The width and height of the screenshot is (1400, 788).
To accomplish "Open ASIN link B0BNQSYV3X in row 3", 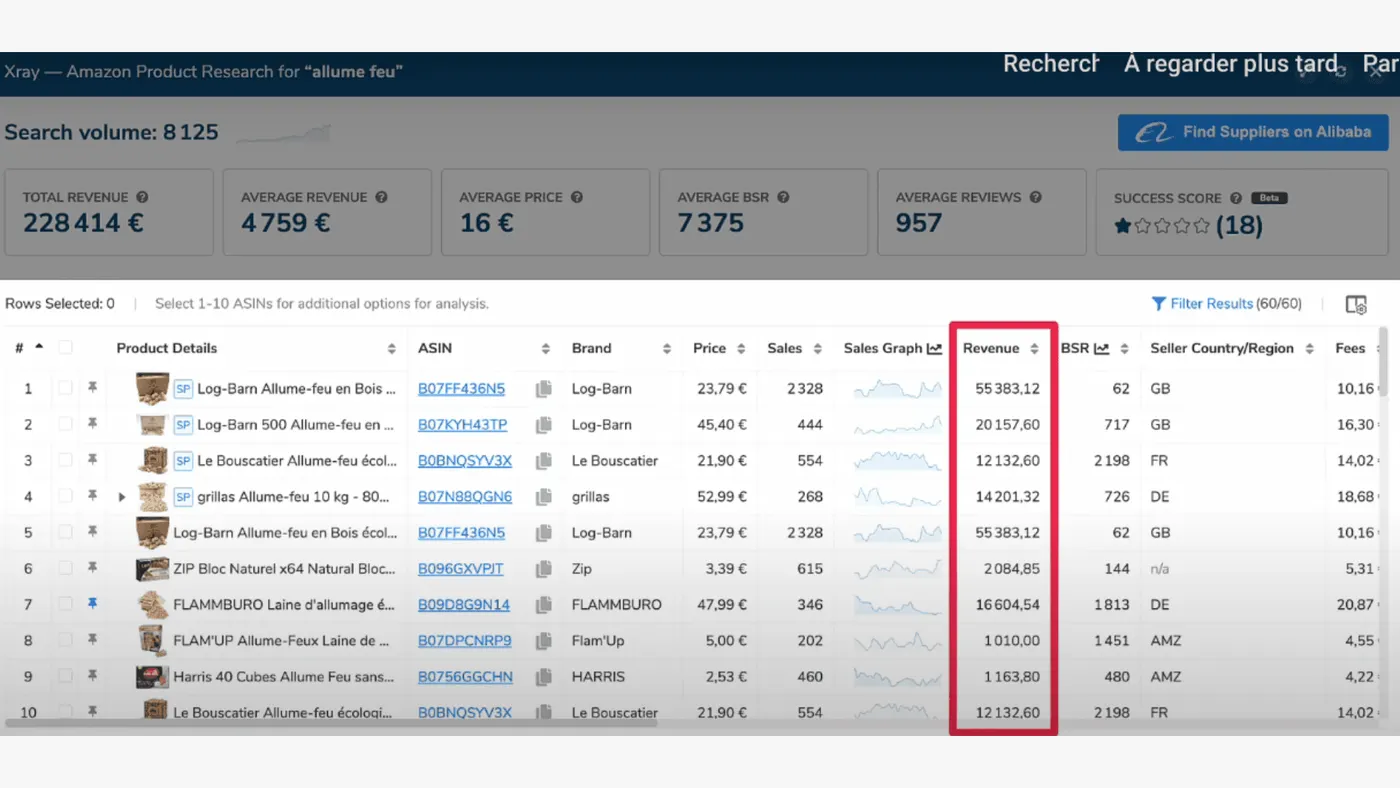I will tap(464, 461).
